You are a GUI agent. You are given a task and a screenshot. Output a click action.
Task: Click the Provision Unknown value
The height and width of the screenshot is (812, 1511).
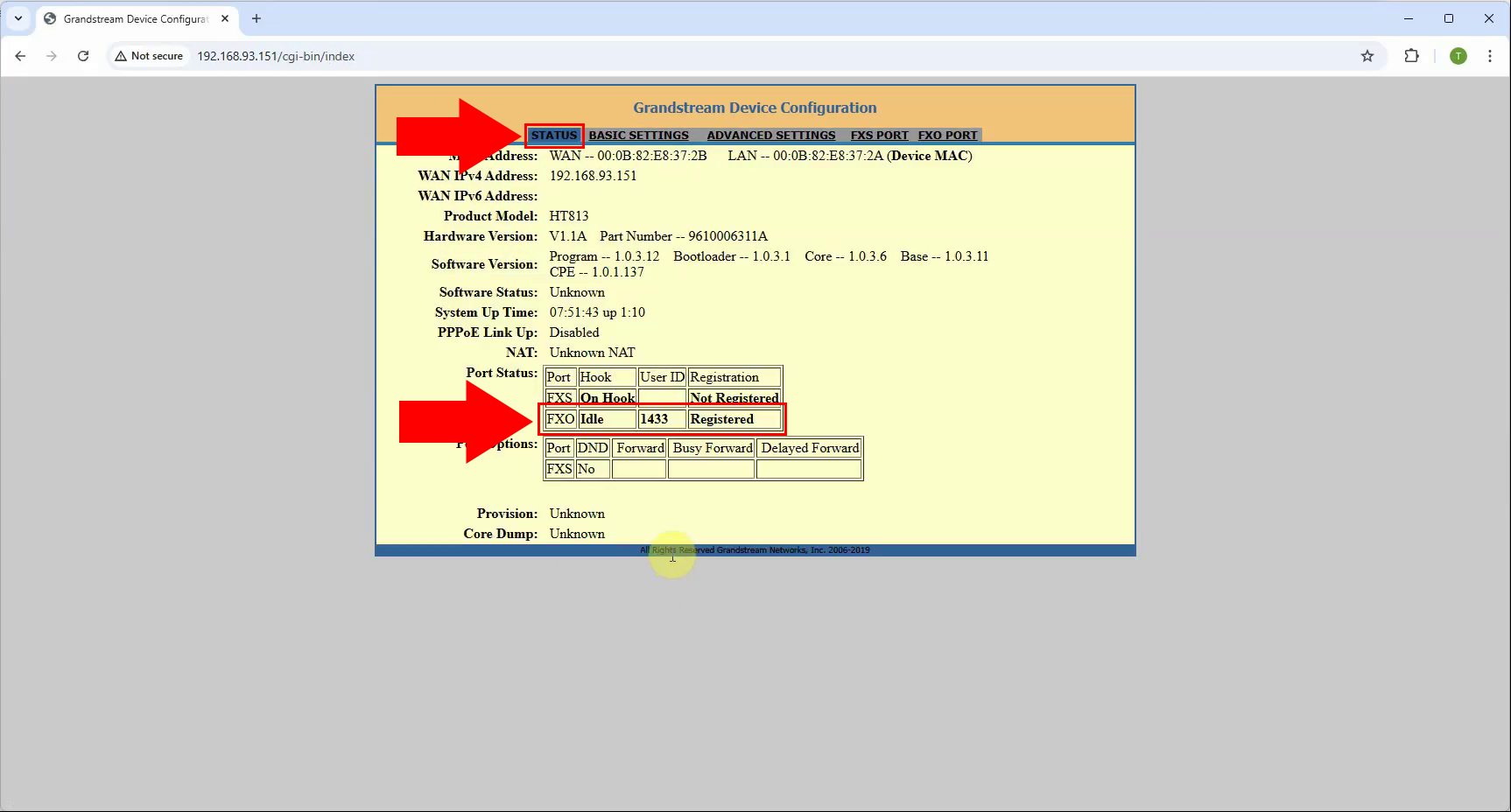pyautogui.click(x=577, y=514)
